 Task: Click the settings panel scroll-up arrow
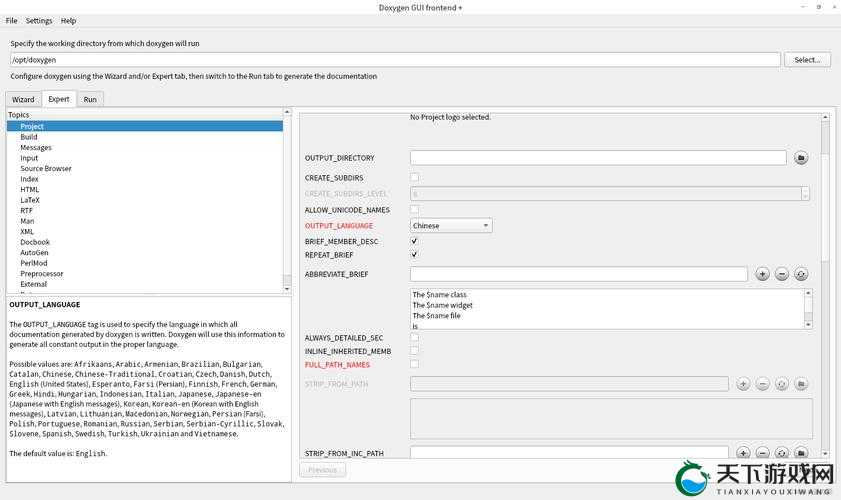tap(825, 117)
